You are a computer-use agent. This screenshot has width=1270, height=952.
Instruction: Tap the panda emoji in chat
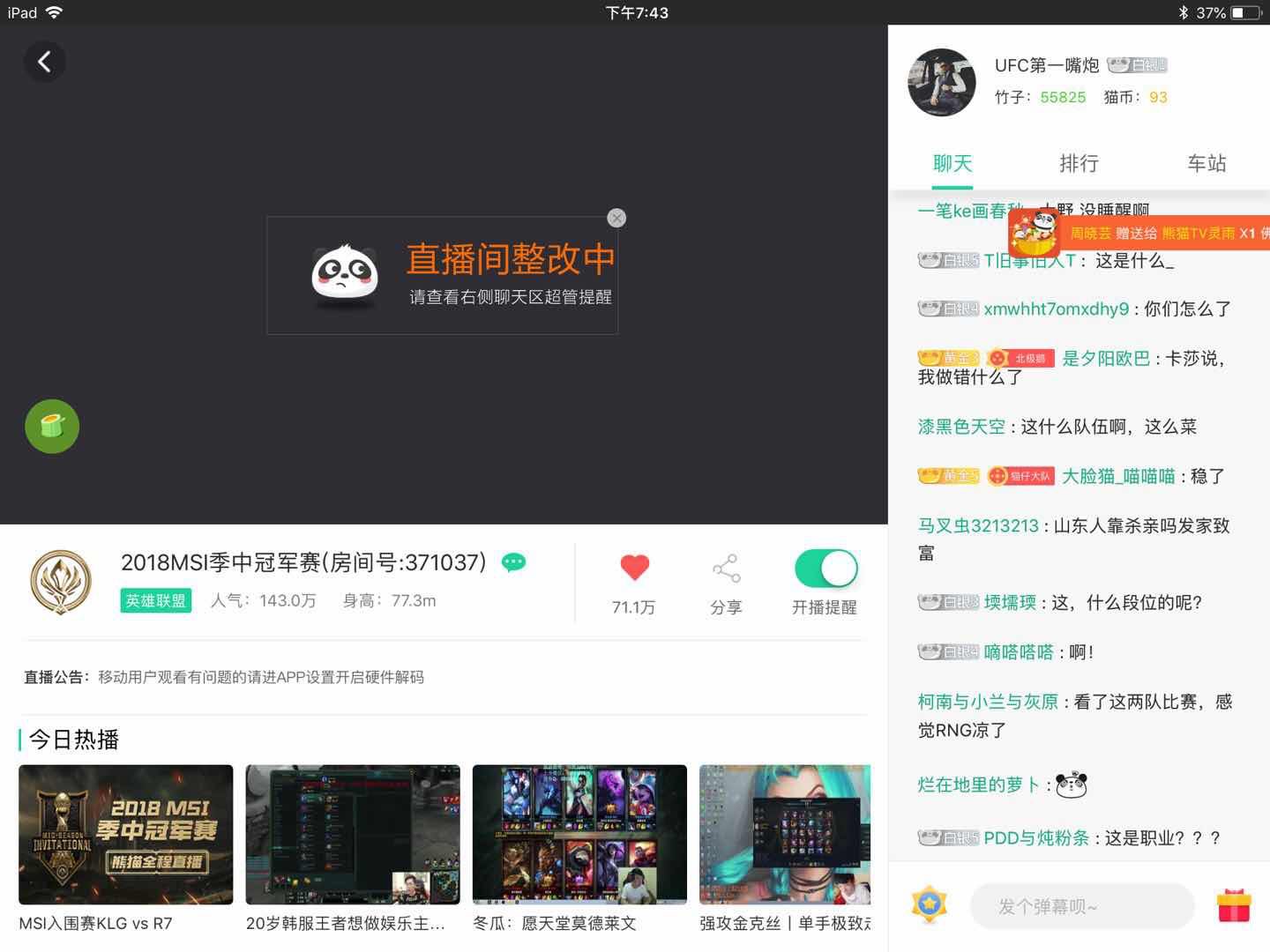1072,785
